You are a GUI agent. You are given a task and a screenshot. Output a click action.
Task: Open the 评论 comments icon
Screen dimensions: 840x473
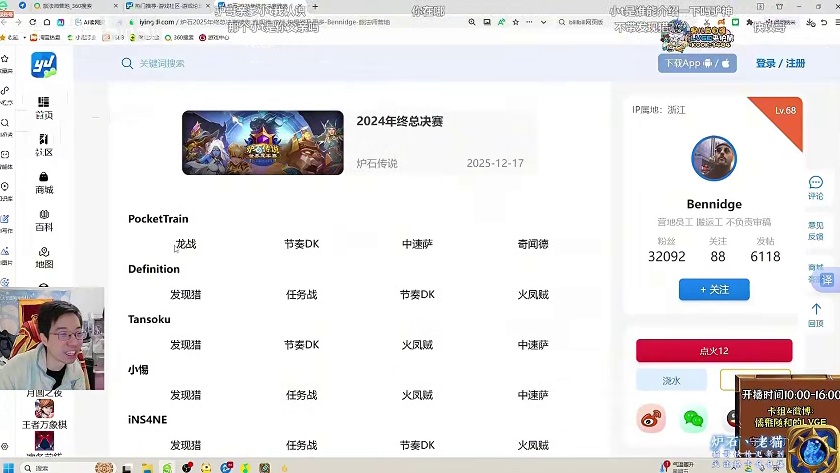[816, 188]
